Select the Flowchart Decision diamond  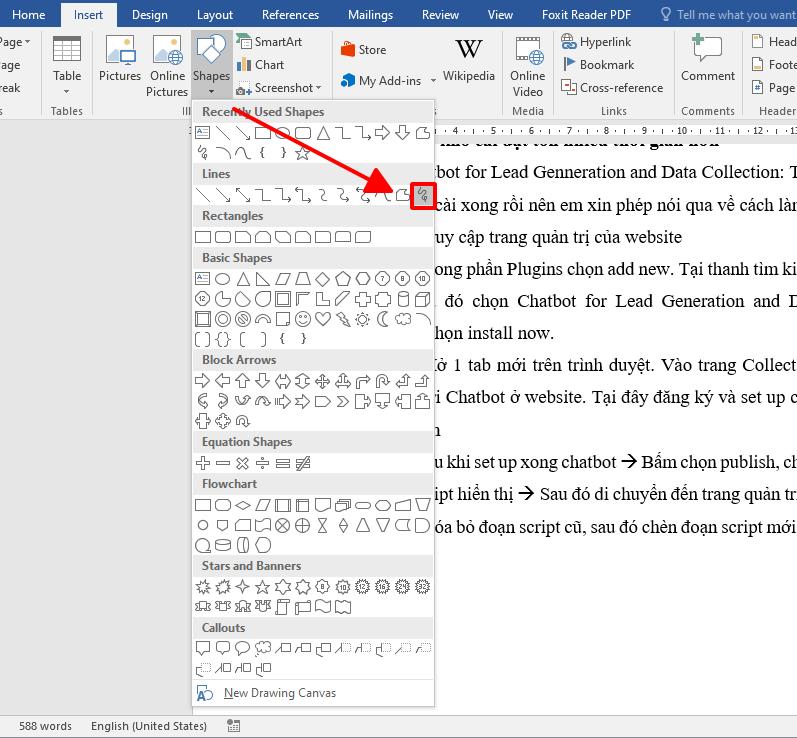click(x=243, y=505)
